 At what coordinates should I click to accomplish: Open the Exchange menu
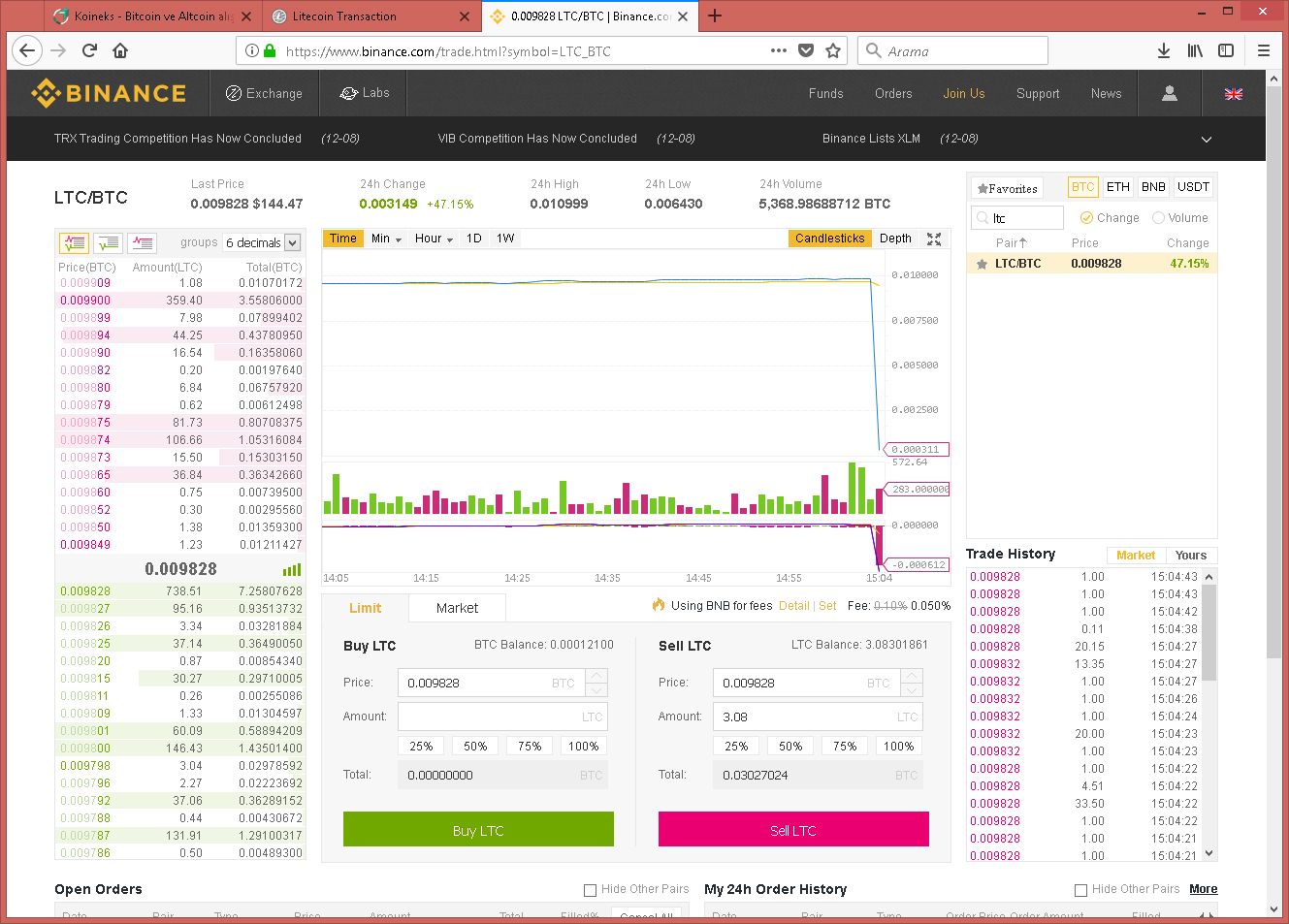coord(264,93)
